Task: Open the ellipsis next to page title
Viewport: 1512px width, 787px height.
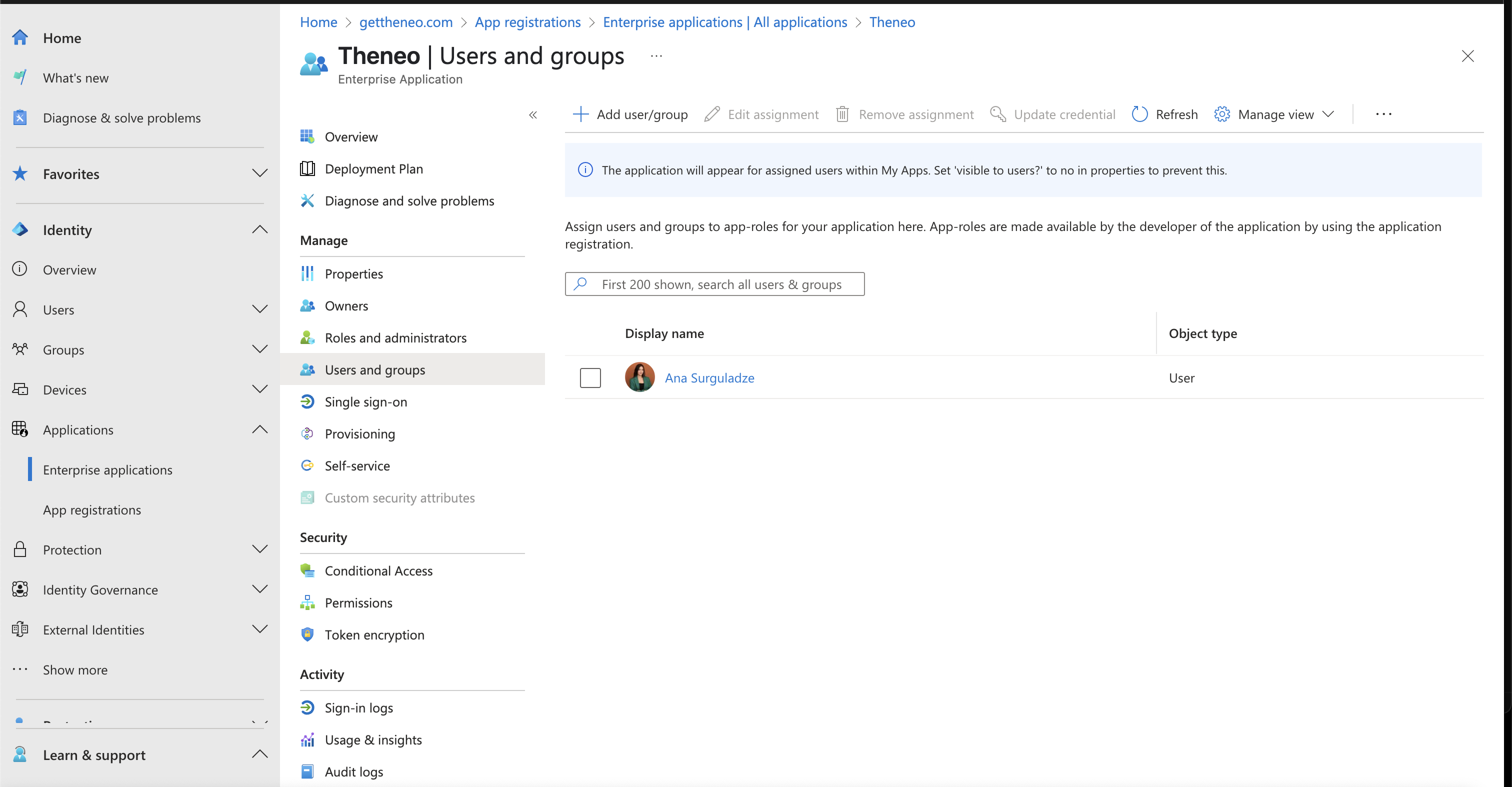Action: 656,56
